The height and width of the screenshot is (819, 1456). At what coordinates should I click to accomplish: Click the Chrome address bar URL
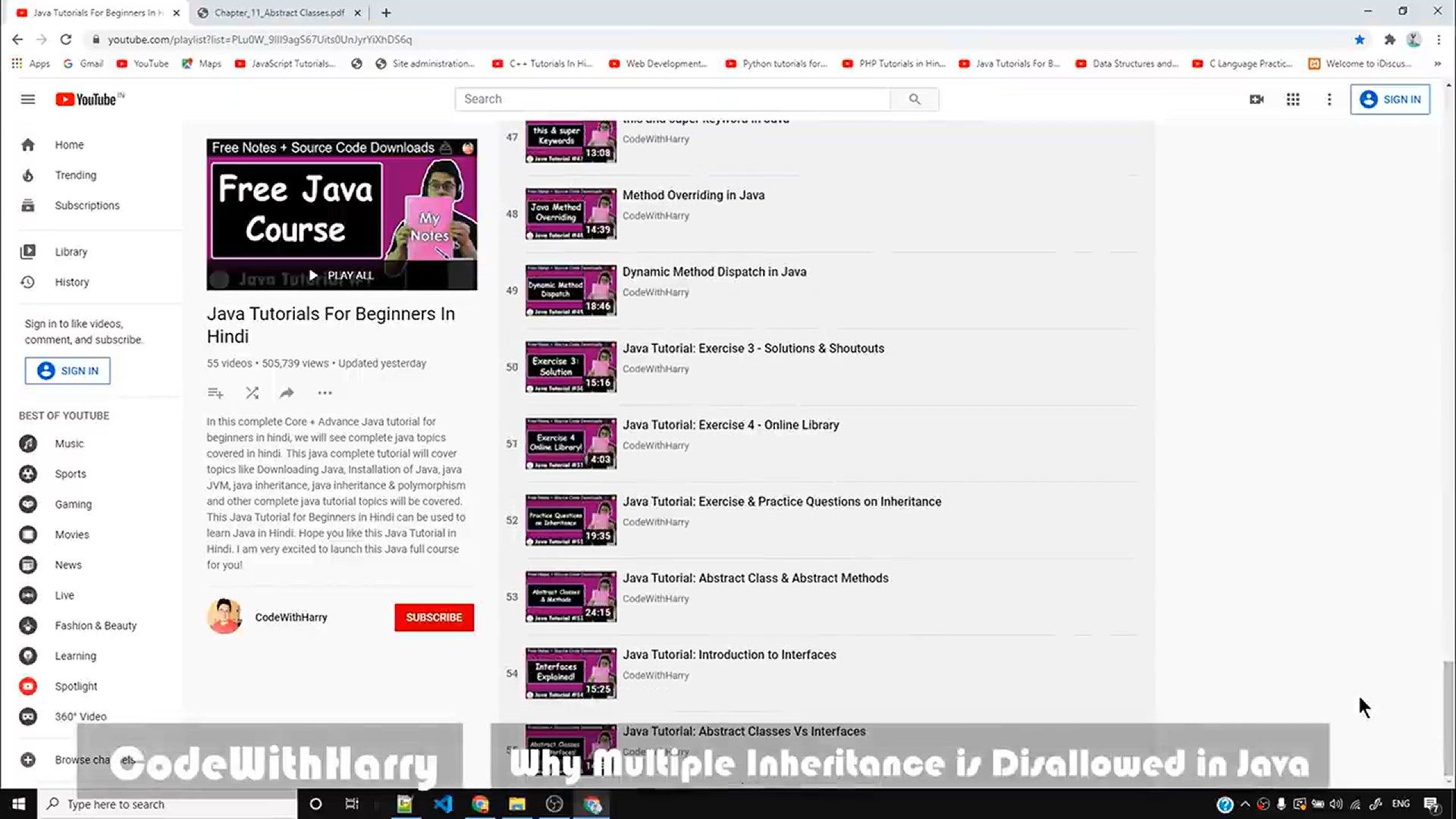point(260,39)
